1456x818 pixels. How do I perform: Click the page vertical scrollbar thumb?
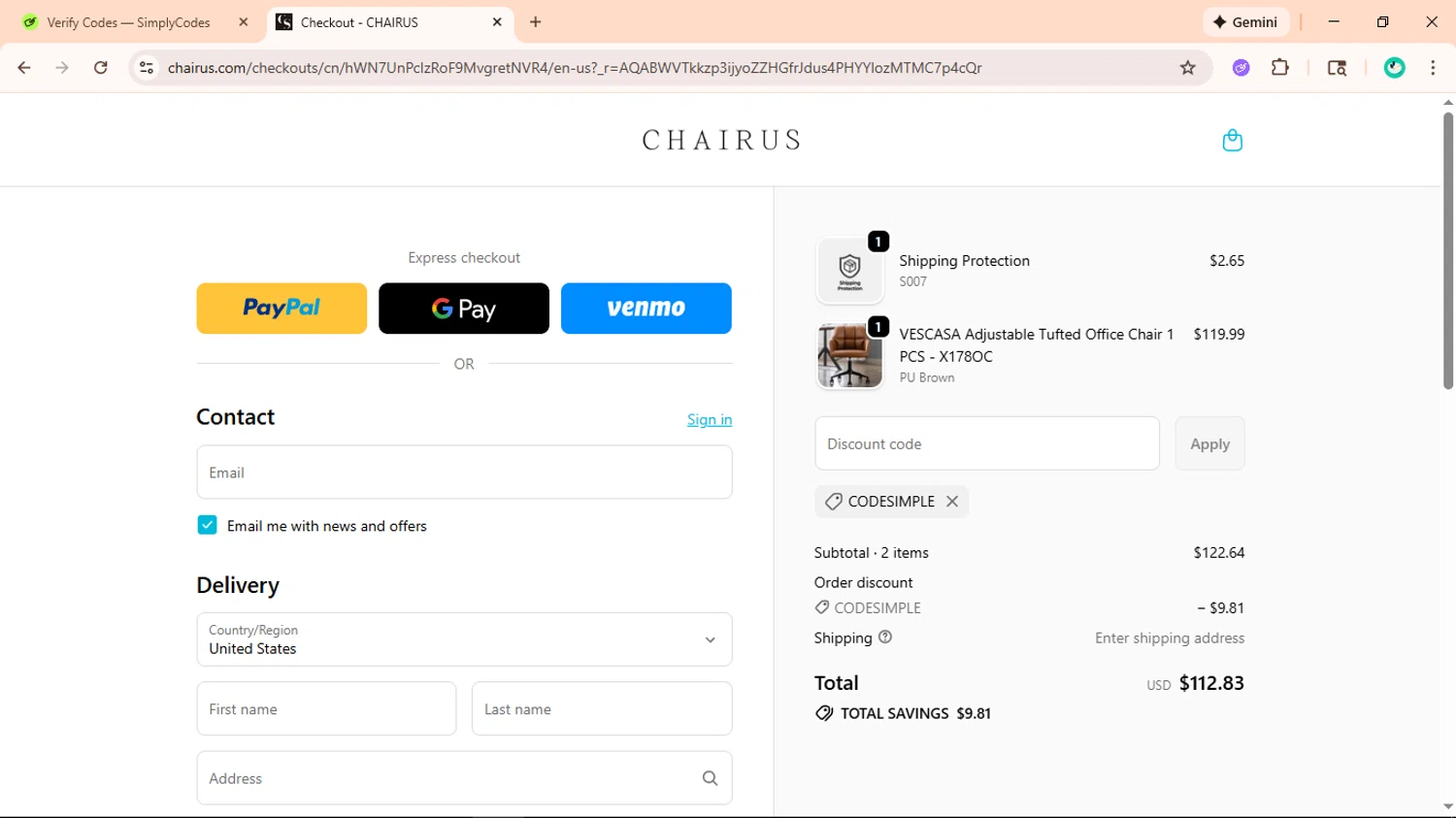1447,250
